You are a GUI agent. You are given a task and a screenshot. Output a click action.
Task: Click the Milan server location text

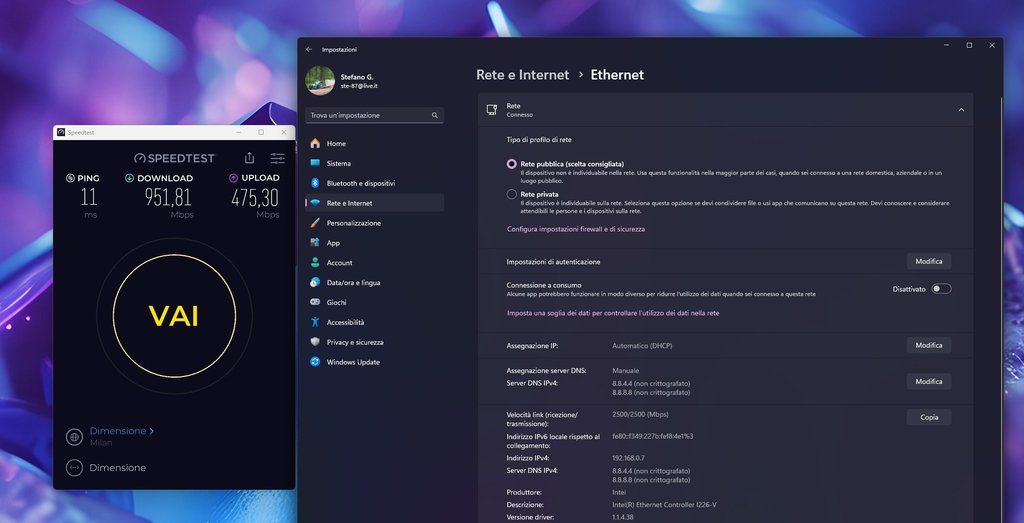tap(101, 443)
